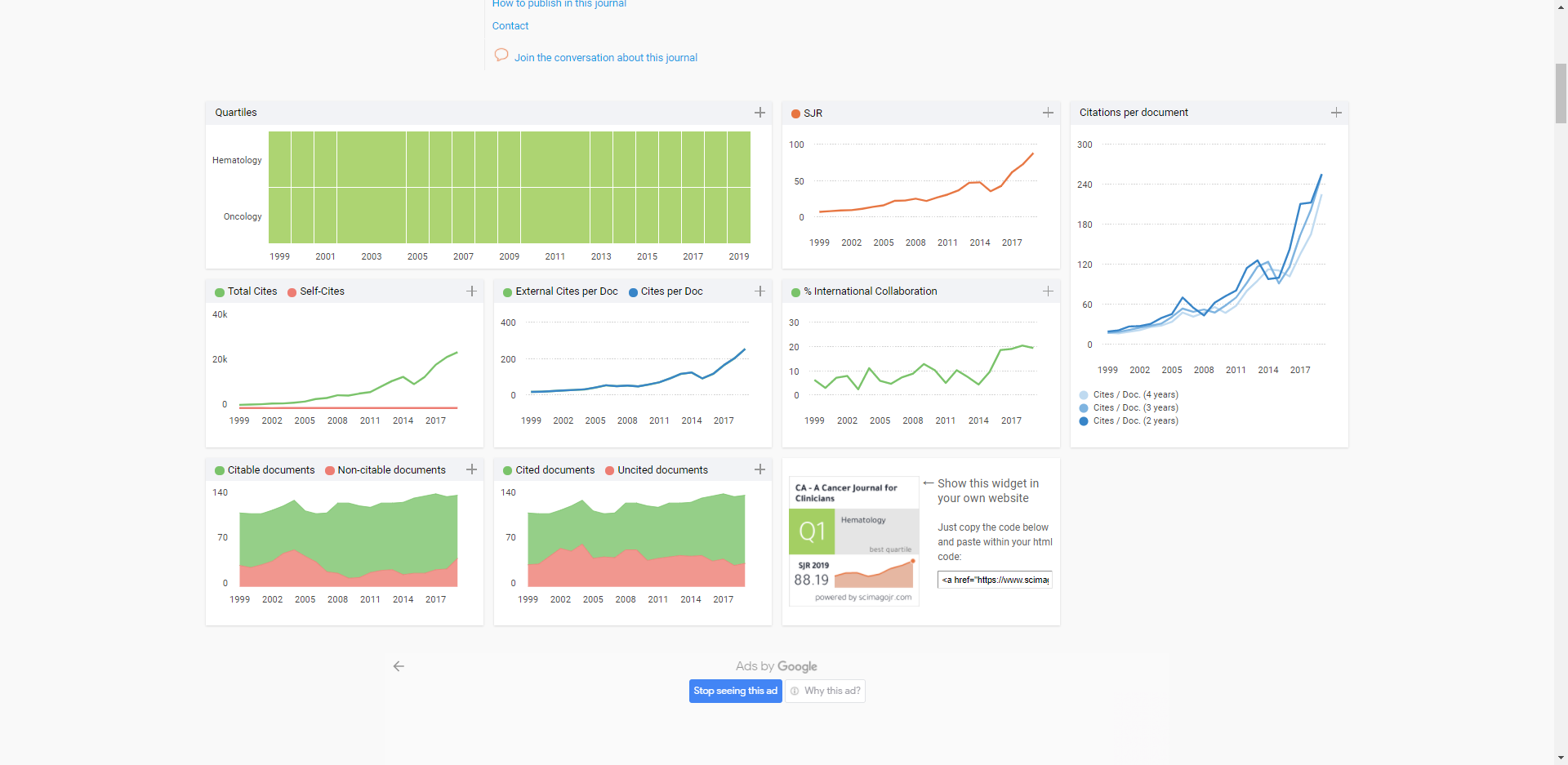Image resolution: width=1568 pixels, height=765 pixels.
Task: Click the Oncology row label in Quartiles
Action: 243,217
